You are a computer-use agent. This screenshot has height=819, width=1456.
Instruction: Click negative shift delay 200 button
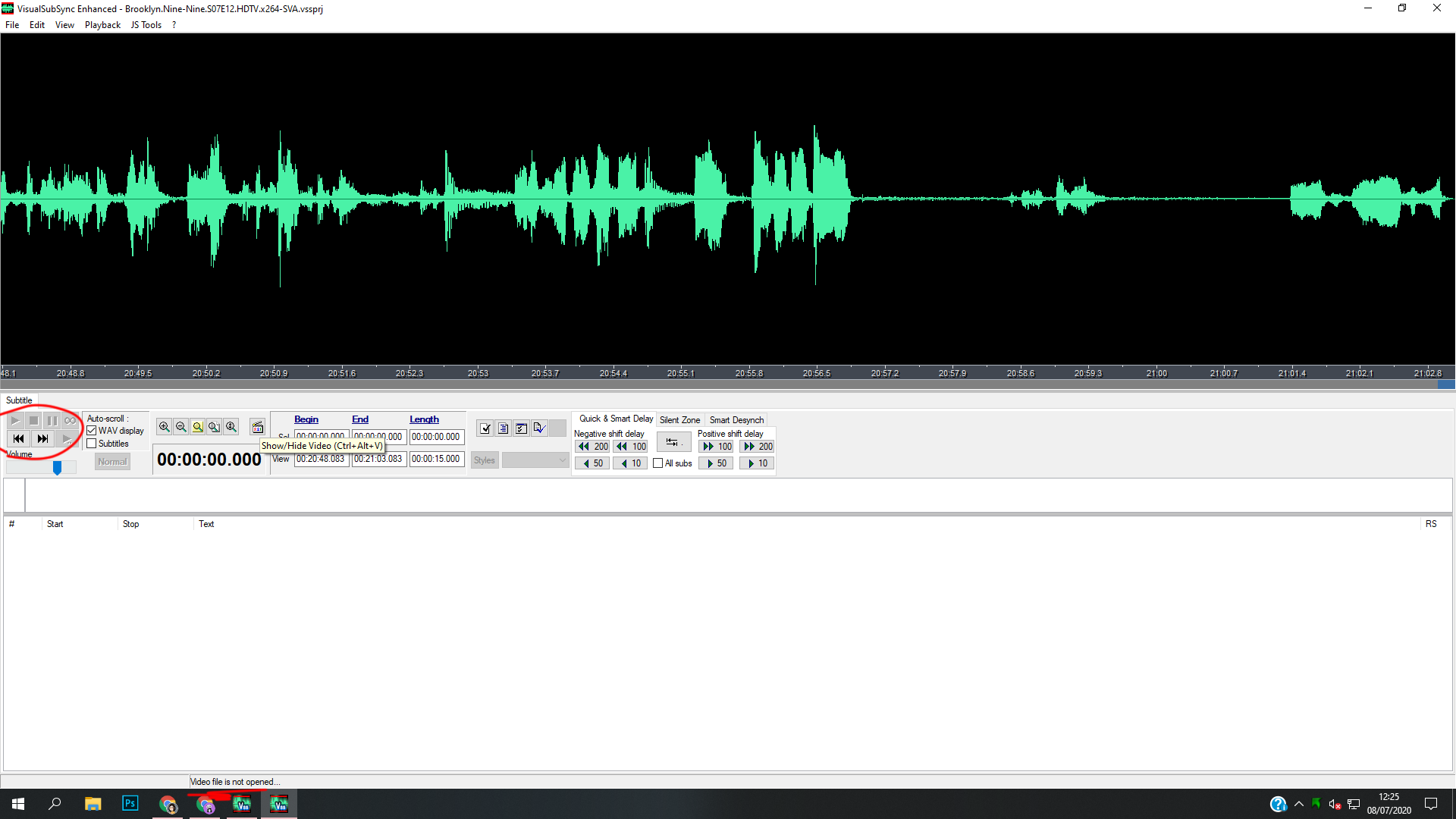point(593,447)
